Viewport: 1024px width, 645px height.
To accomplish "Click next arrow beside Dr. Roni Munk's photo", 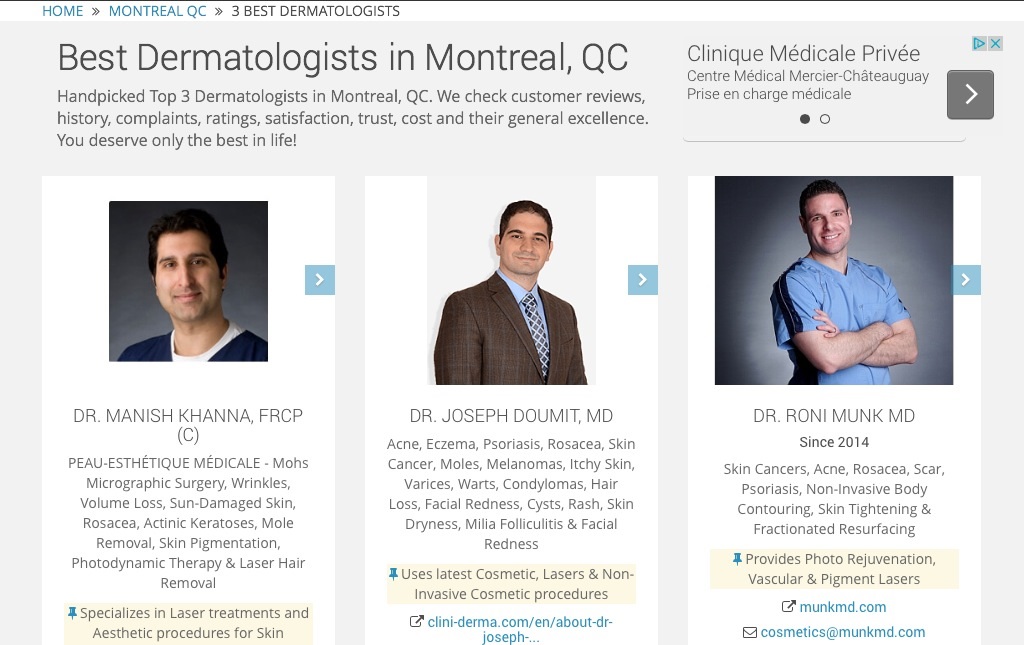I will (966, 280).
